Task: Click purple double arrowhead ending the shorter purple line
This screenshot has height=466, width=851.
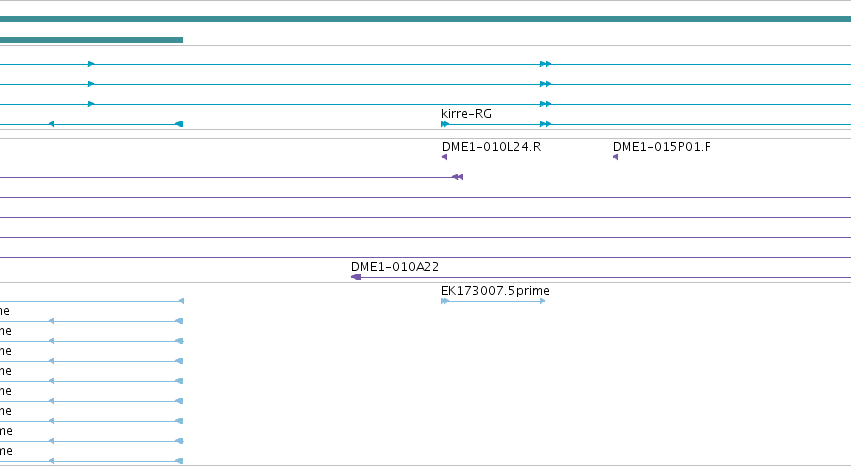Action: 458,177
